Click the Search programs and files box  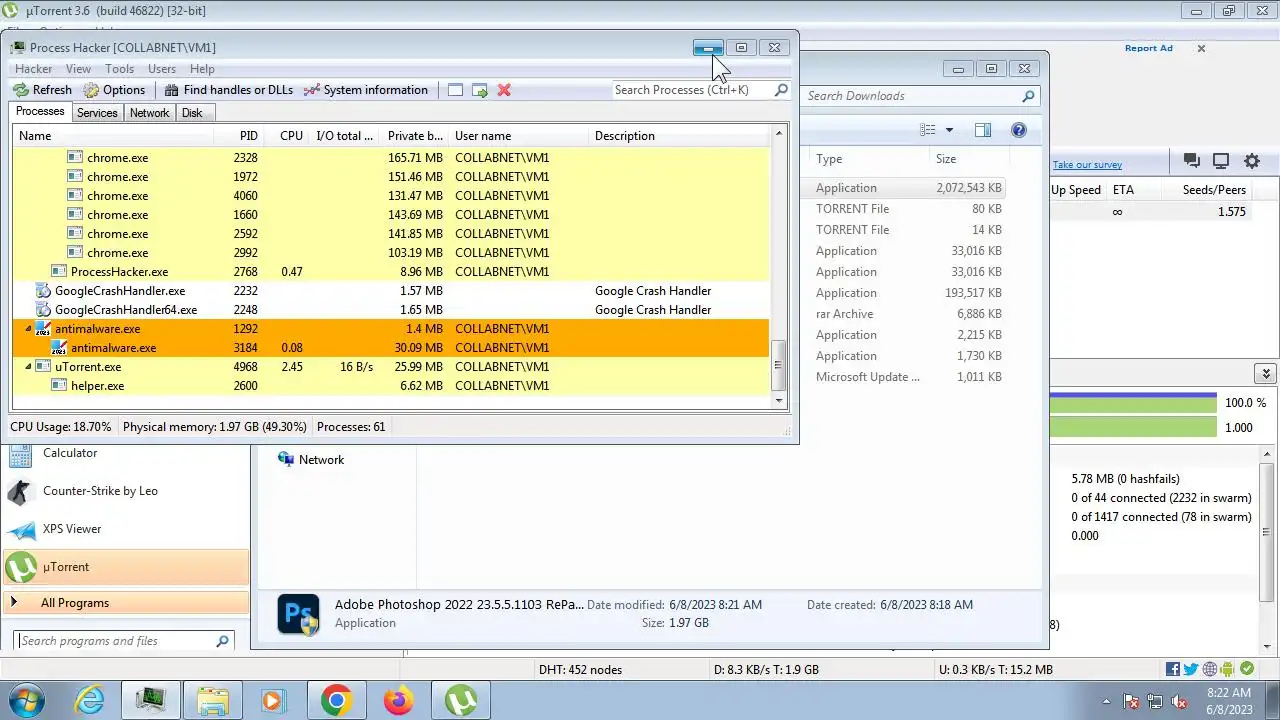point(125,641)
